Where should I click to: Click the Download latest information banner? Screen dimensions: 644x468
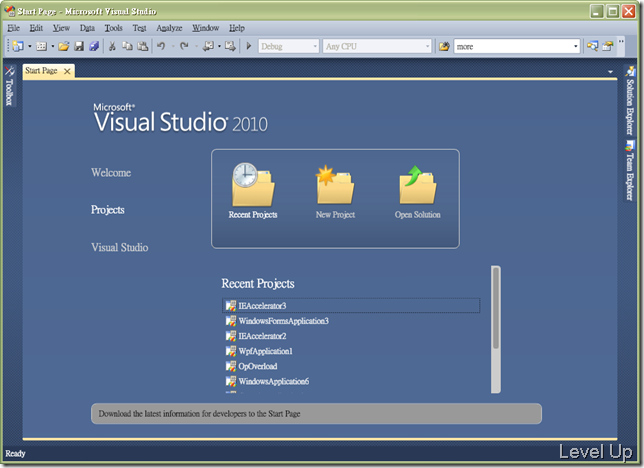point(316,414)
